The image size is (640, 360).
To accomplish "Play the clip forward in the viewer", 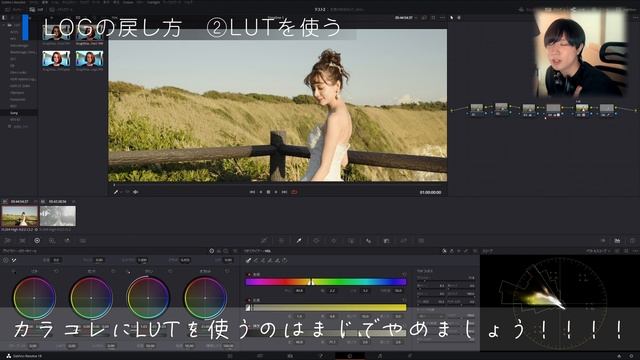I will pos(276,192).
